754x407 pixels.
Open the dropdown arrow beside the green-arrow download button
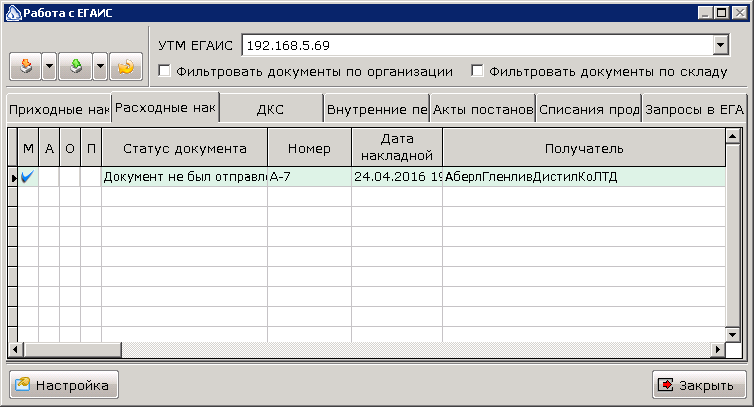pos(100,66)
